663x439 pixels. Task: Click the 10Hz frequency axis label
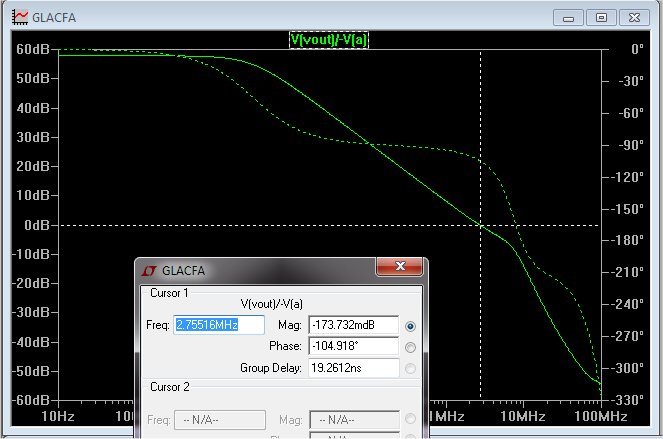pyautogui.click(x=58, y=417)
